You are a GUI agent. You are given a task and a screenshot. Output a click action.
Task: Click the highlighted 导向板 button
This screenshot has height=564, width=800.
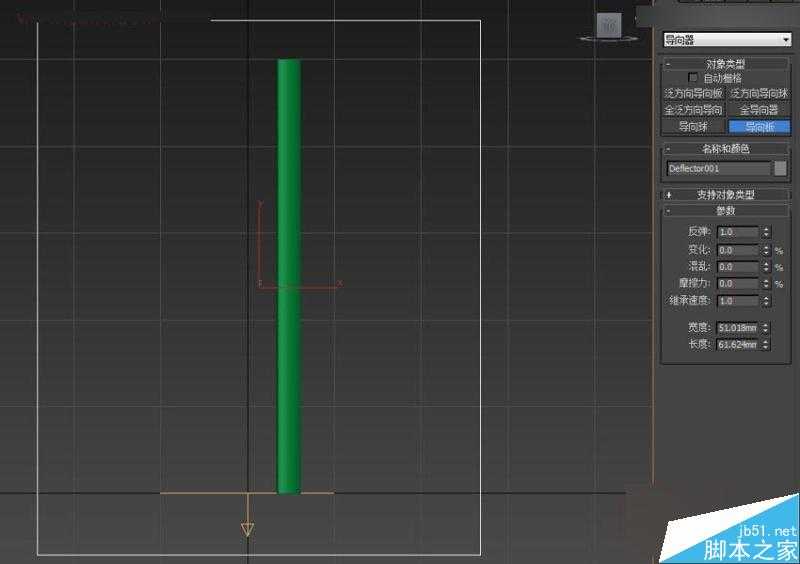759,127
